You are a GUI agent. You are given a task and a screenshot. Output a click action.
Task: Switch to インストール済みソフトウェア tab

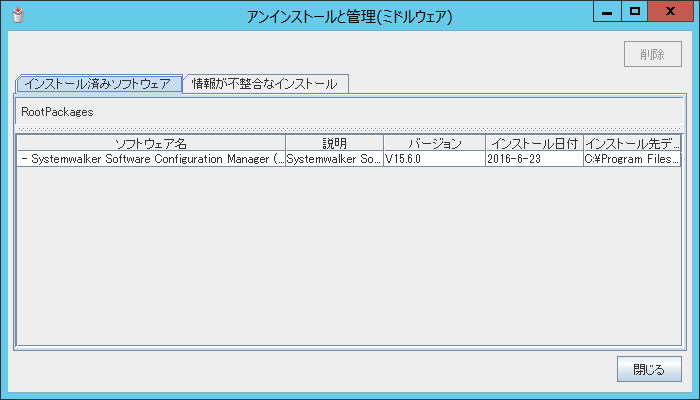click(99, 83)
